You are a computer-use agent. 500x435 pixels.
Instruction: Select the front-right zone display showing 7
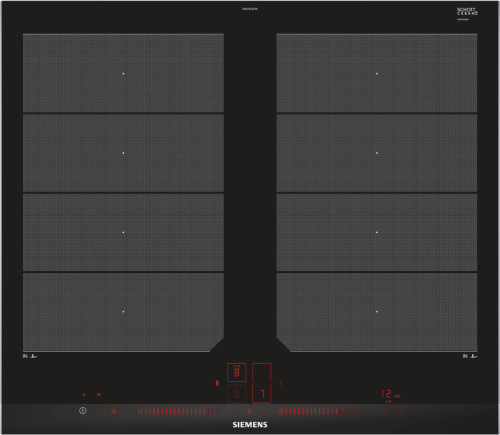[x=262, y=394]
